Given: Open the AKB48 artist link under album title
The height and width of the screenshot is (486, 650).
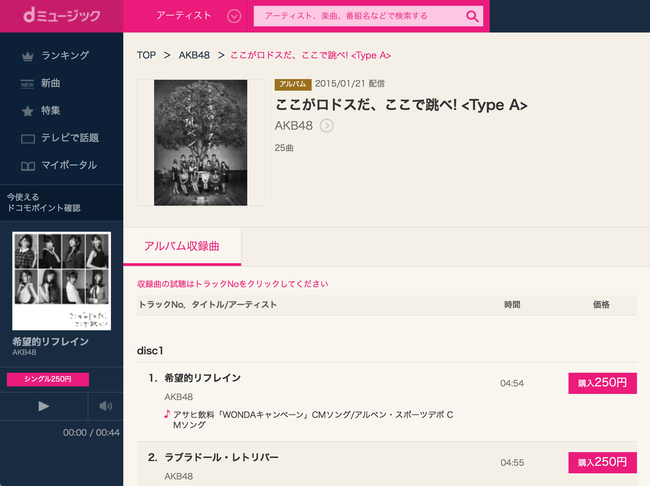Looking at the screenshot, I should pos(293,126).
